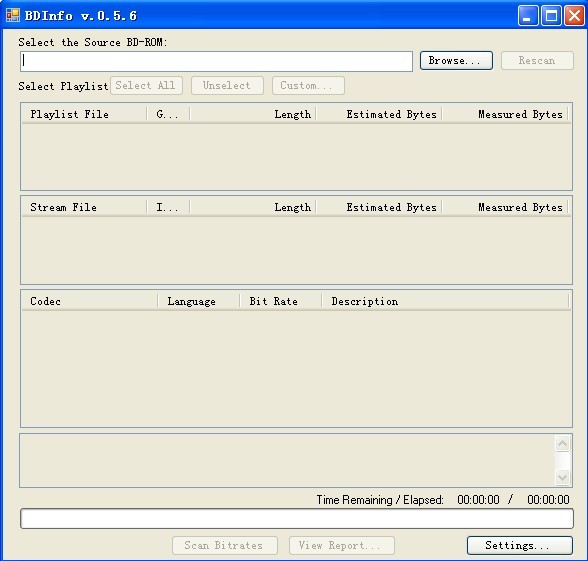Screen dimensions: 588x561
Task: Click the scan progress bar
Action: [297, 519]
